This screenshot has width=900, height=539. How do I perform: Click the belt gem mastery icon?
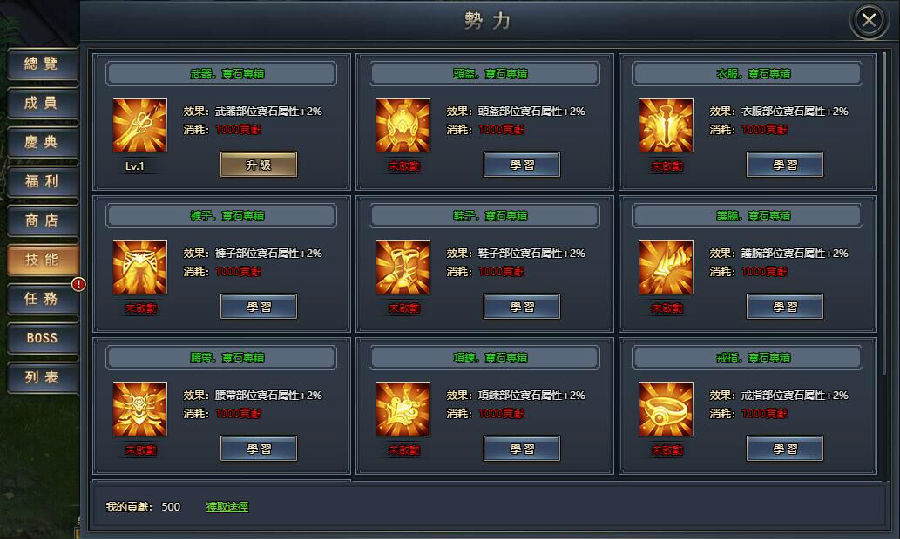[x=139, y=409]
